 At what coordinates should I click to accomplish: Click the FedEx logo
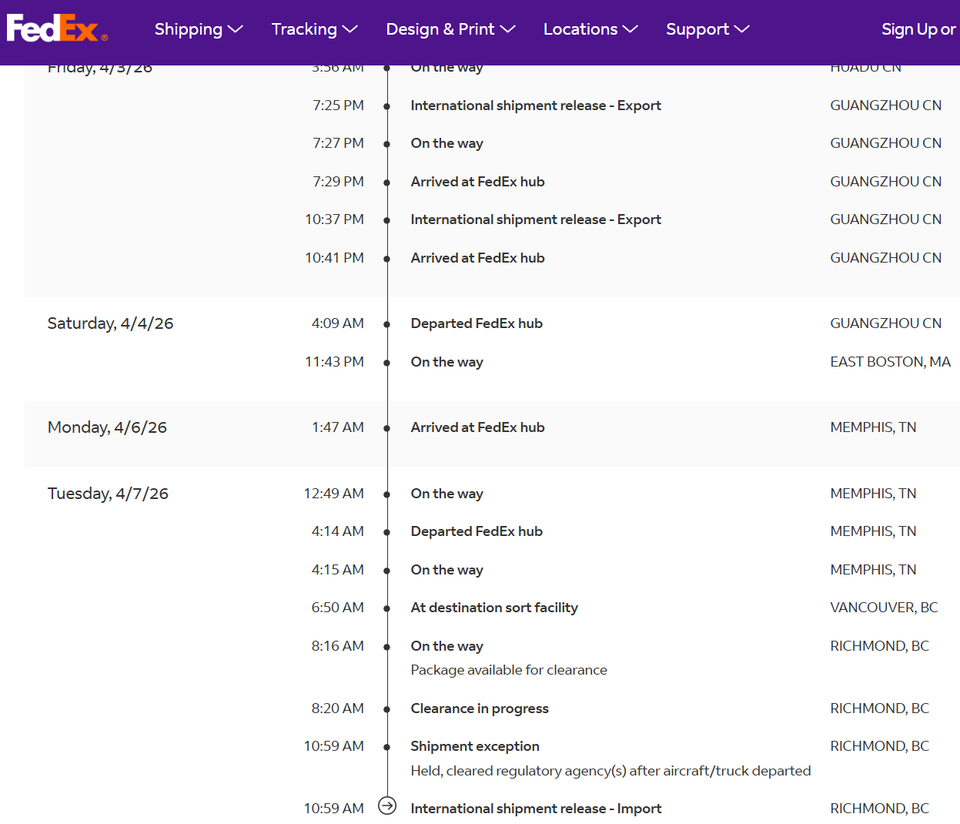pos(57,28)
